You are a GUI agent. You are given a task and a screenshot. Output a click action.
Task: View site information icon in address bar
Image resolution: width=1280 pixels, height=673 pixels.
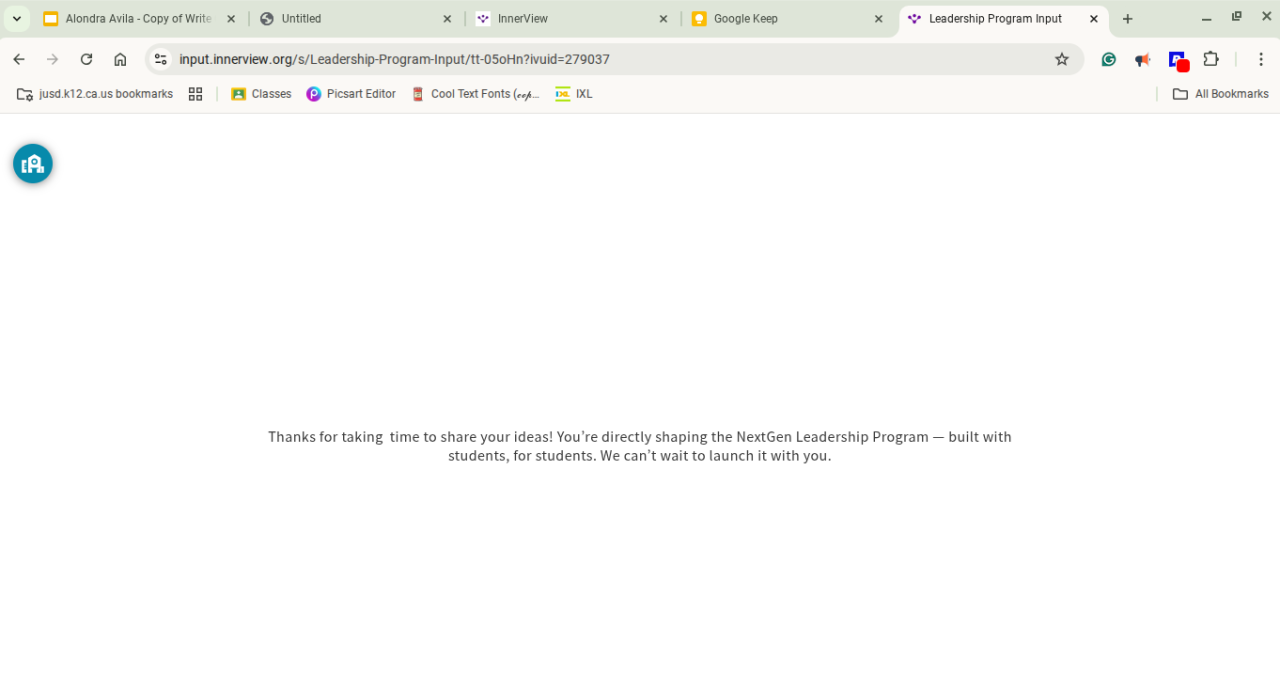pos(161,59)
